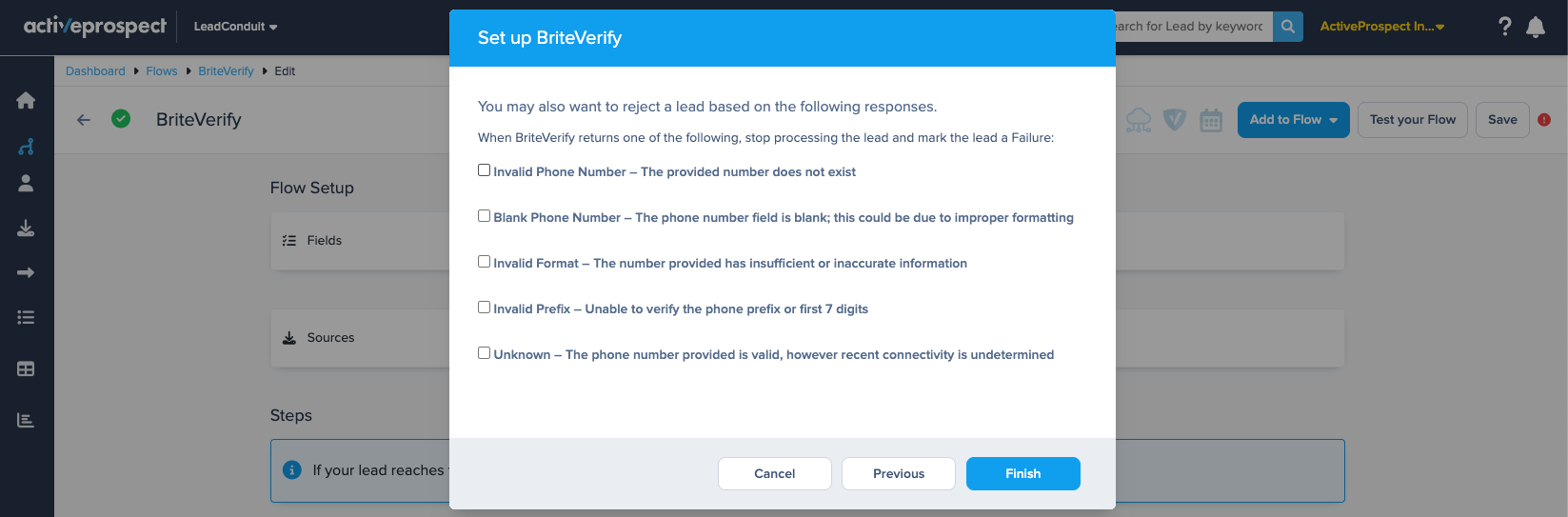Click the help question mark icon

tap(1504, 27)
